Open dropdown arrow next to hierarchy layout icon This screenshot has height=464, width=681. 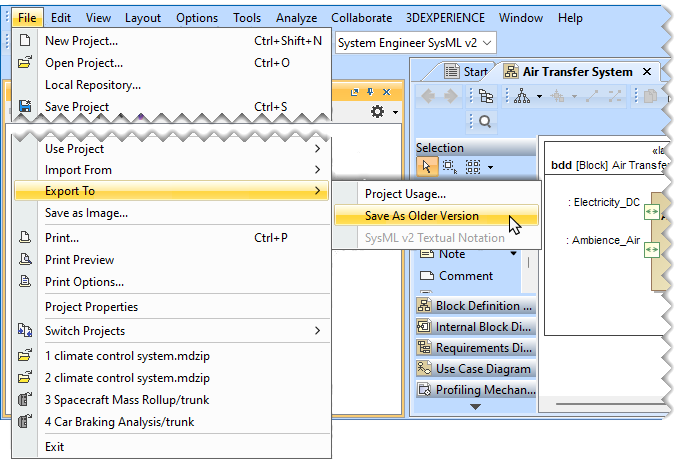[539, 96]
